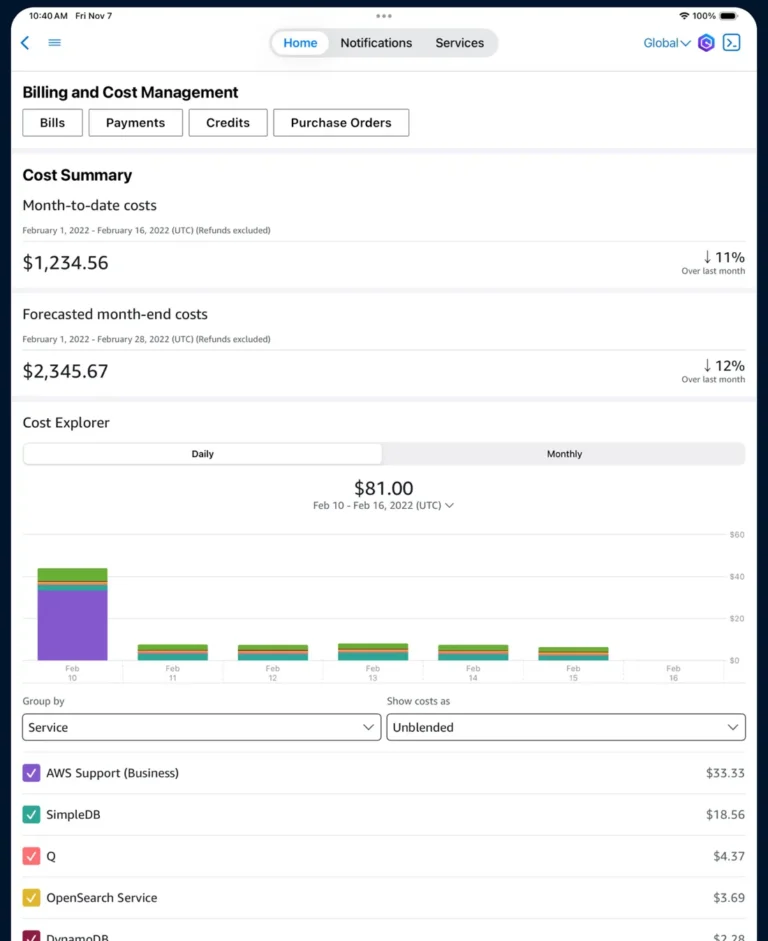The image size is (768, 941).
Task: Select the Daily cost view
Action: tap(202, 454)
